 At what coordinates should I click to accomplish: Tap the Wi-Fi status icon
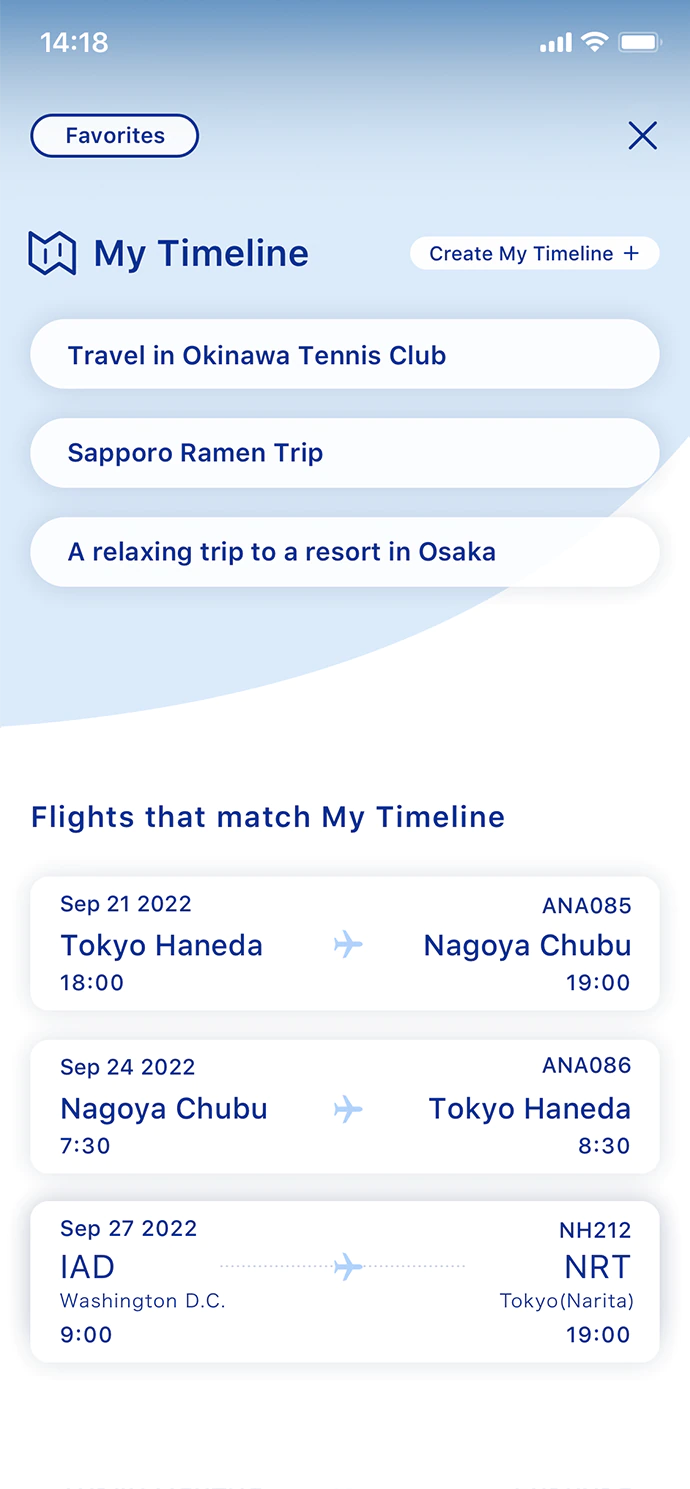coord(594,42)
